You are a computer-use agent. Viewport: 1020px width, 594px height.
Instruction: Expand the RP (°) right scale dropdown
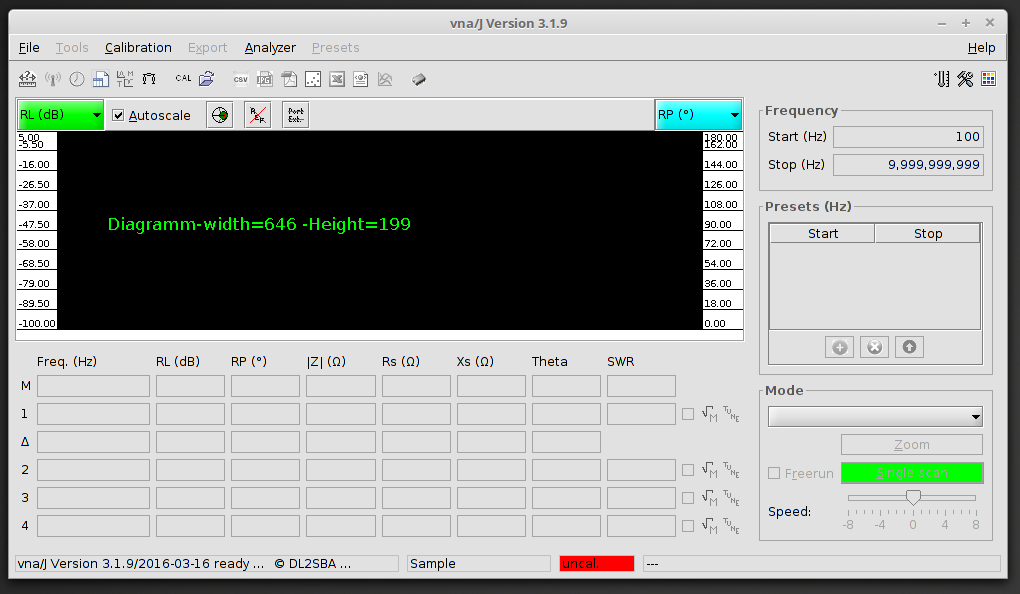(698, 115)
